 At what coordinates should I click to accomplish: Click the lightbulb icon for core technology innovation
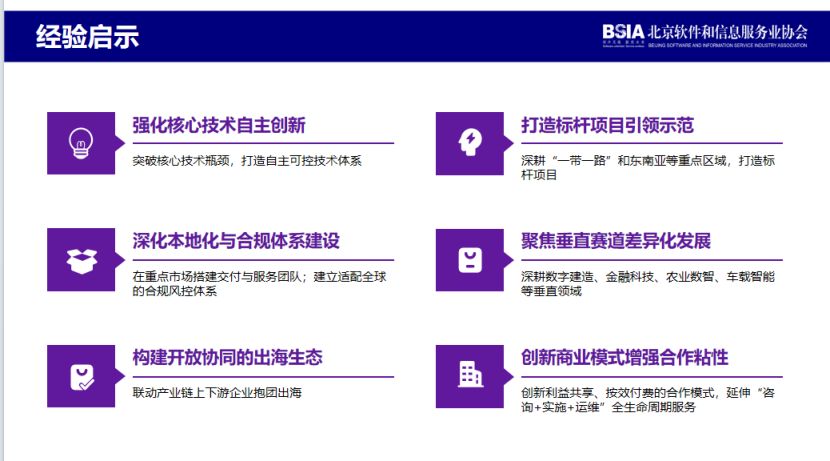(81, 143)
